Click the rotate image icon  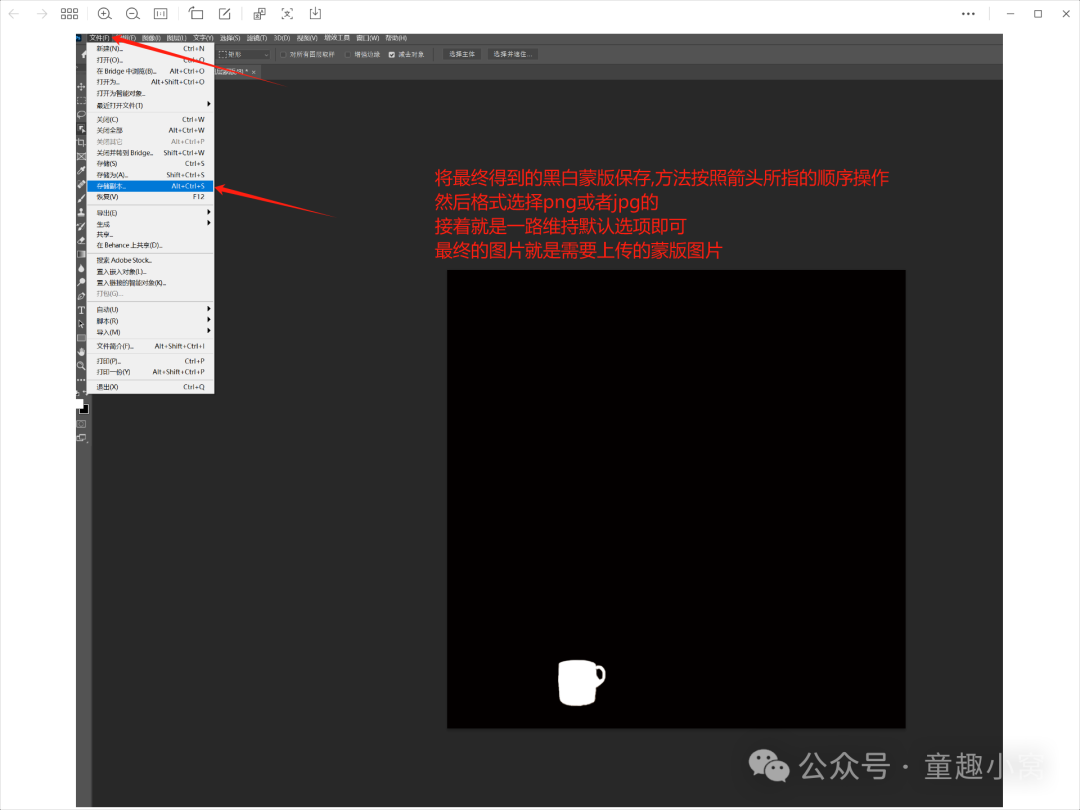(x=196, y=14)
